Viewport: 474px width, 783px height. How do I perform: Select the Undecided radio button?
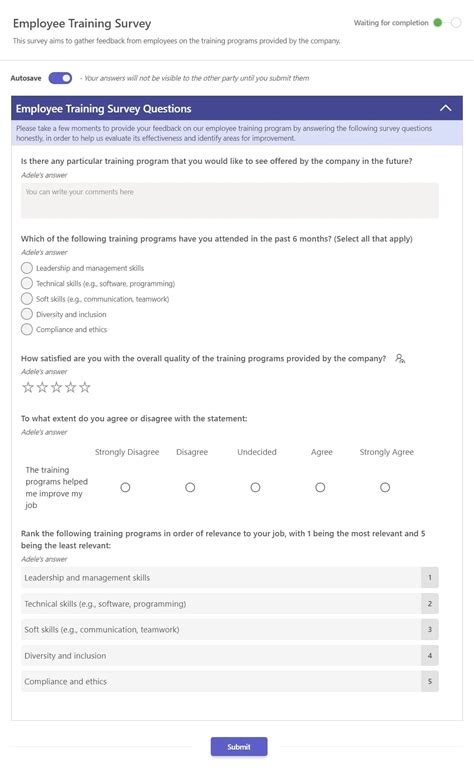click(255, 487)
